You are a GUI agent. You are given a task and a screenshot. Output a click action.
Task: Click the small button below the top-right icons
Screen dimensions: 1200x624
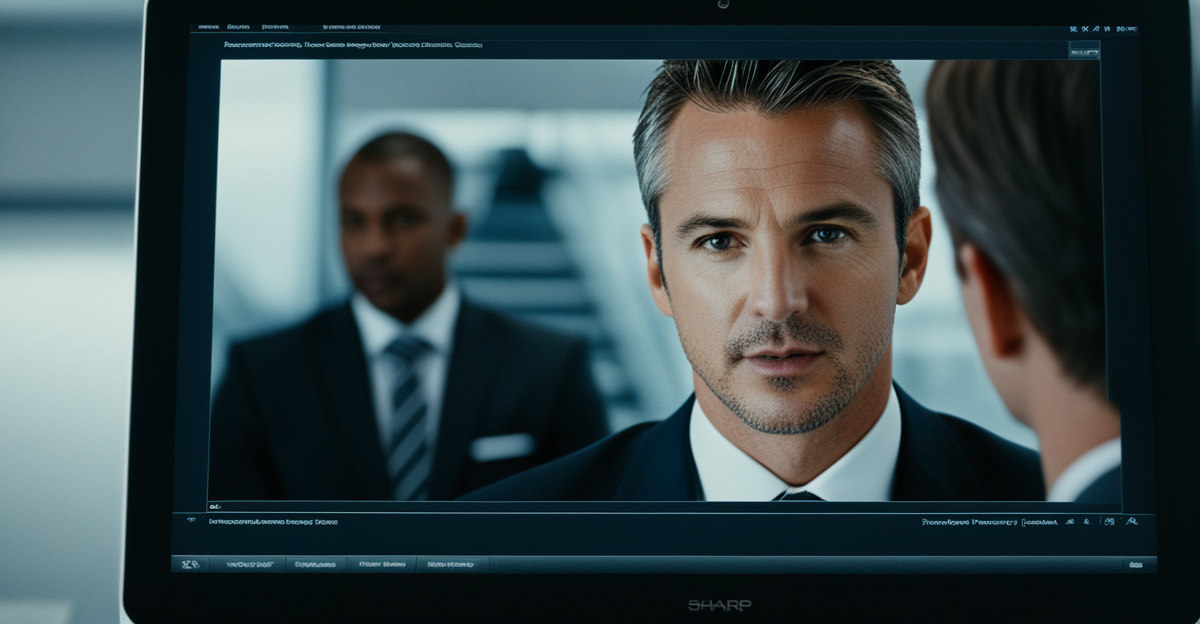pos(1083,50)
